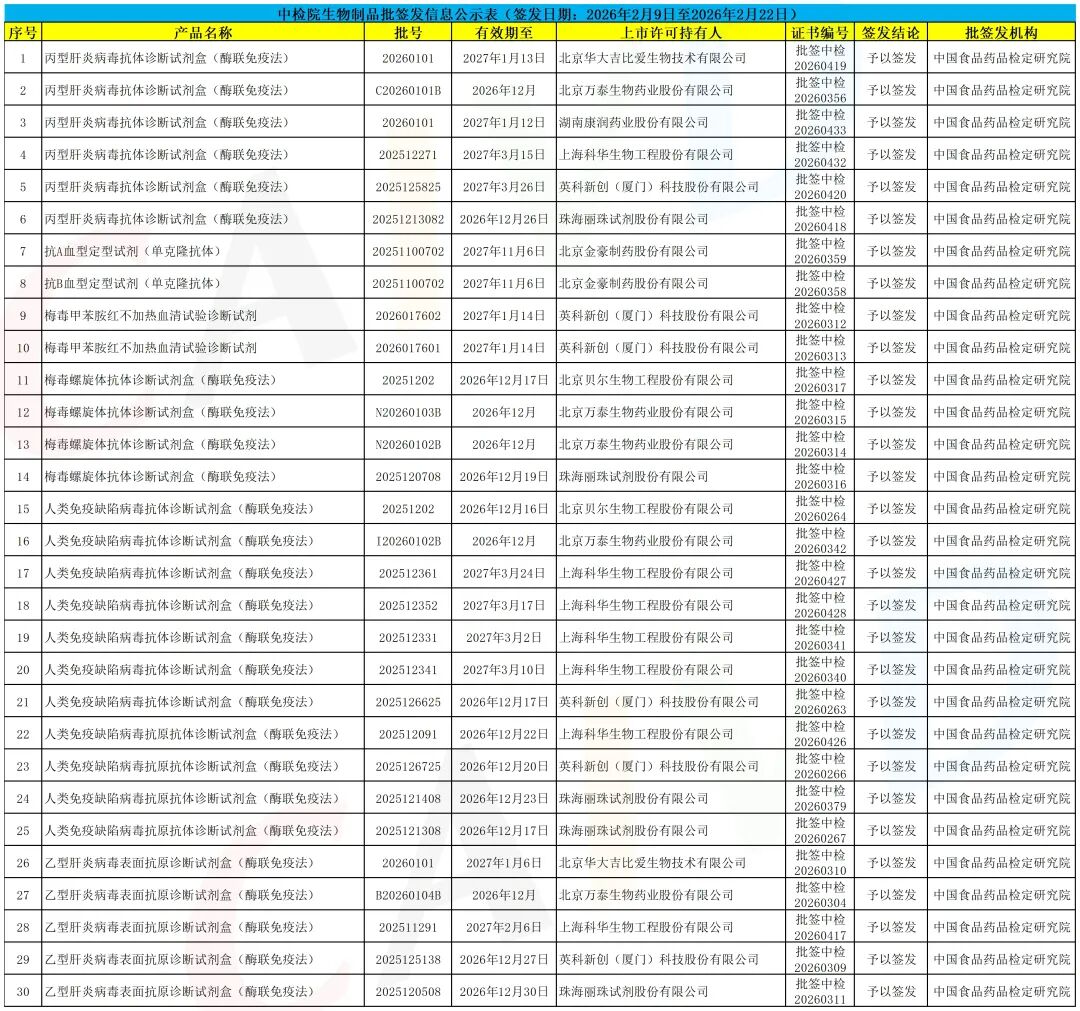Select expiry date 2027年1月6日
This screenshot has height=1011, width=1080.
click(503, 863)
